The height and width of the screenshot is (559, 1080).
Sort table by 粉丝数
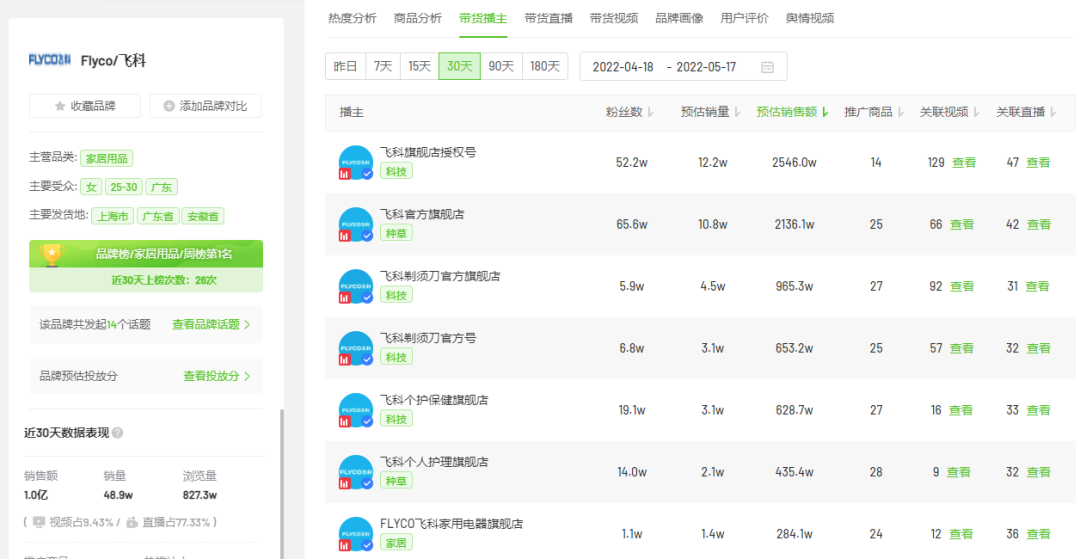(x=630, y=112)
